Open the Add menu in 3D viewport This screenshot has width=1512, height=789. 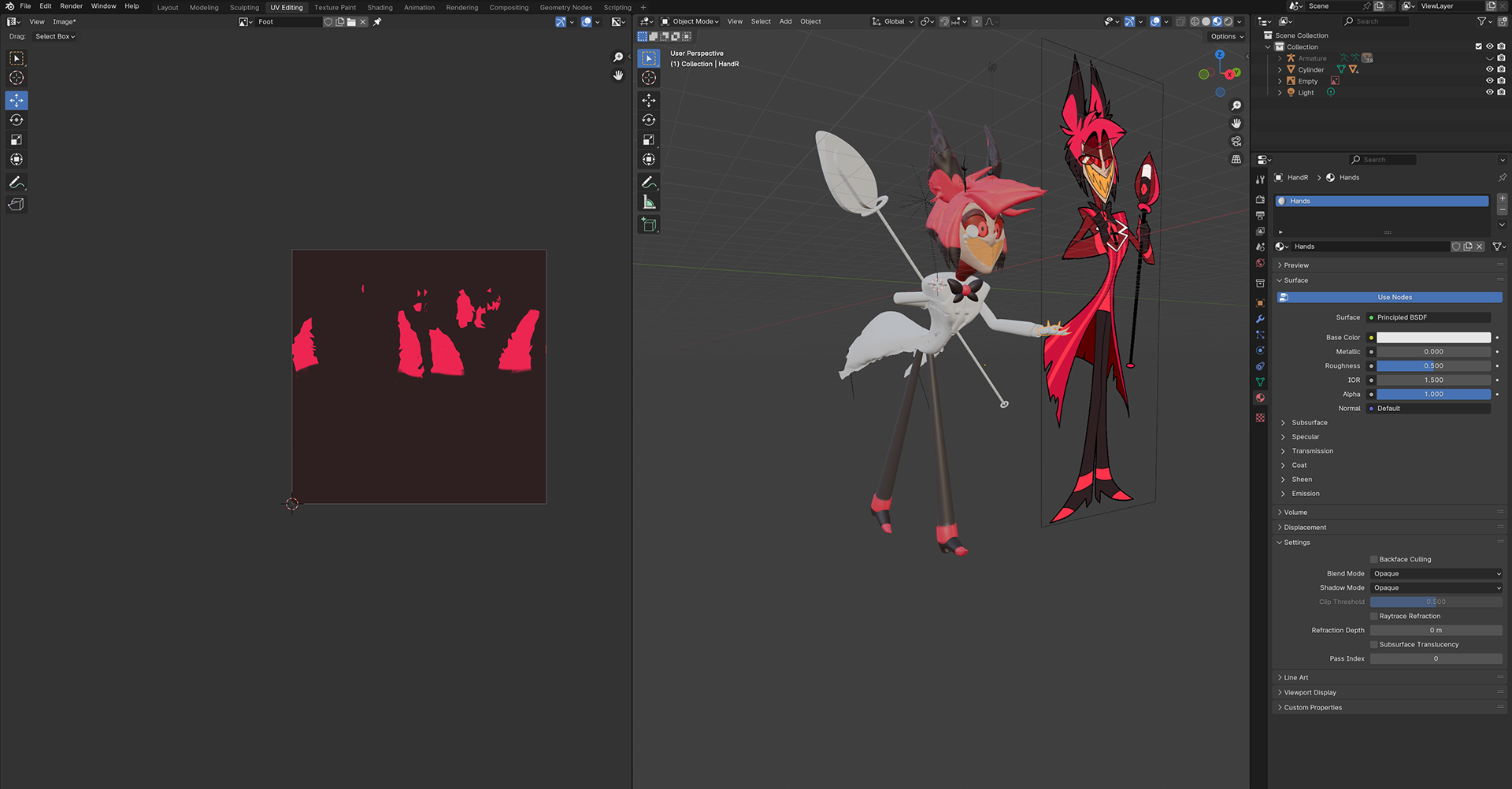(x=785, y=22)
